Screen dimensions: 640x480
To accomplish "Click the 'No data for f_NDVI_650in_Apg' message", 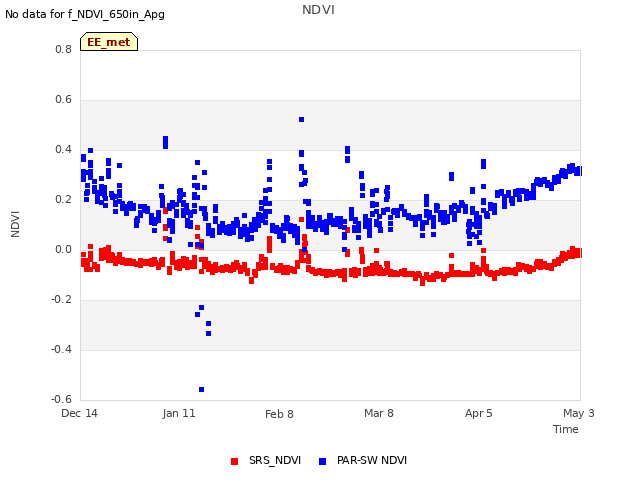I will [85, 14].
